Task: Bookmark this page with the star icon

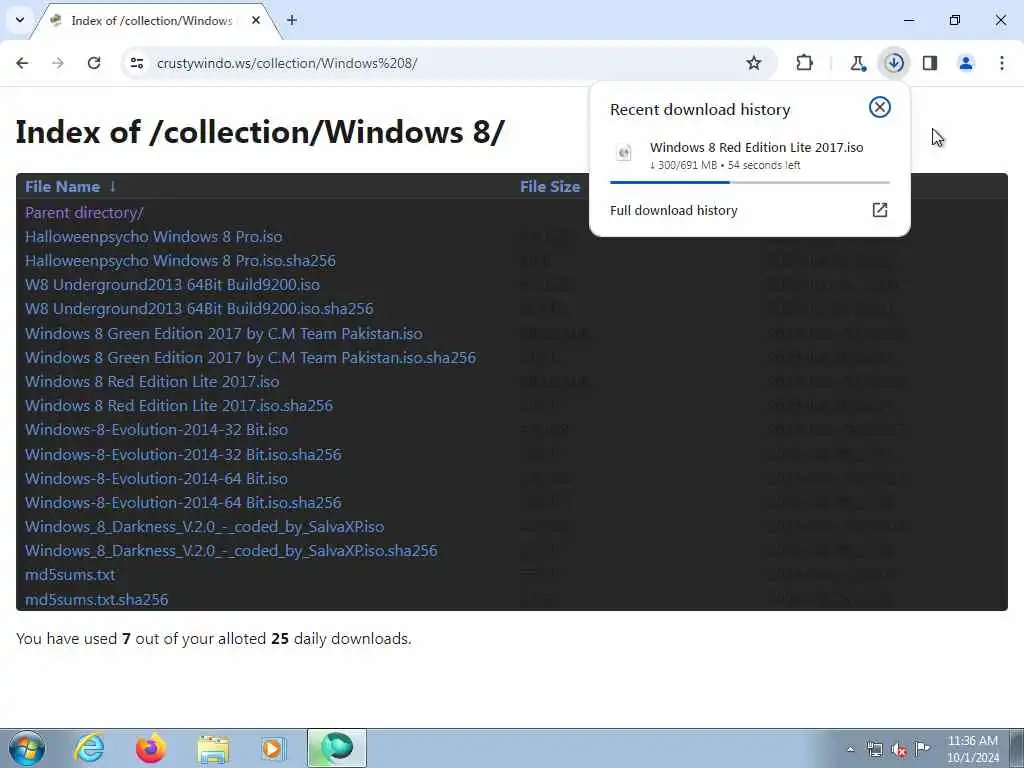Action: pyautogui.click(x=754, y=63)
